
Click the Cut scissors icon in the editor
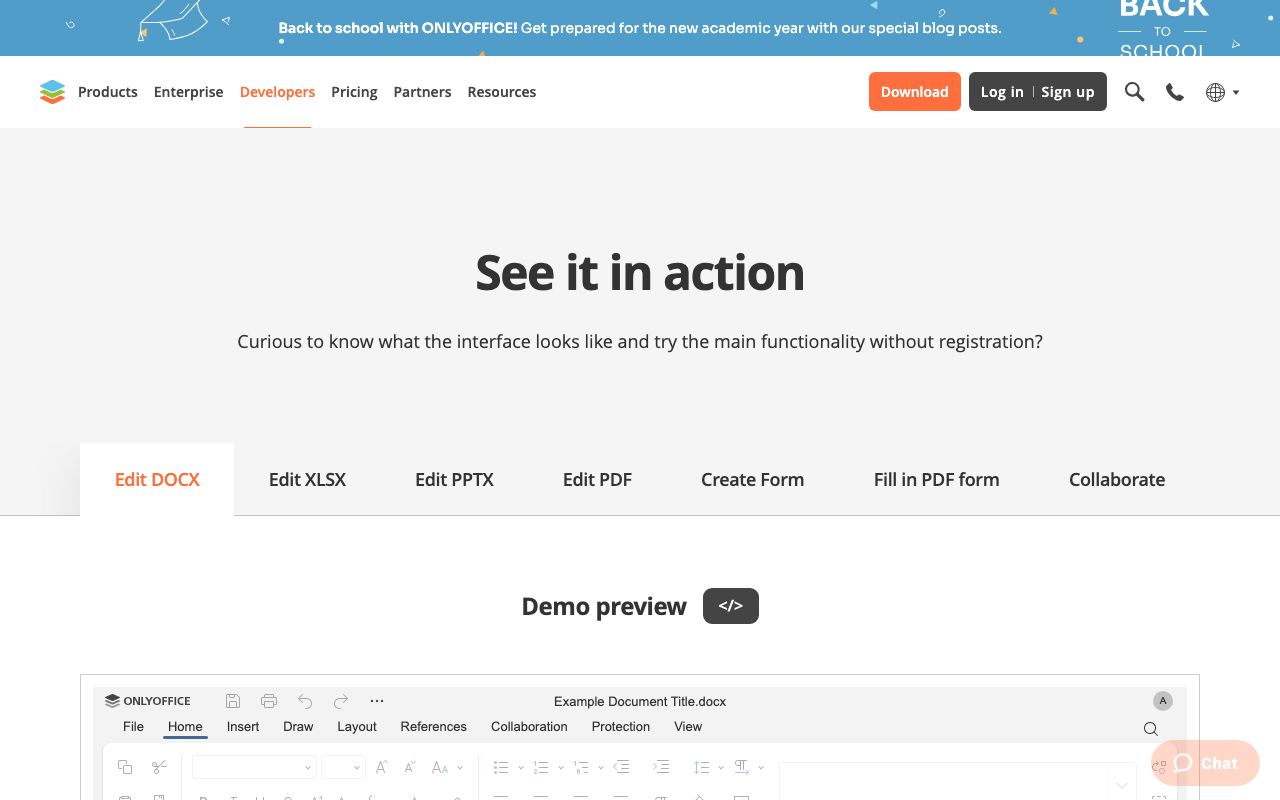coord(159,767)
